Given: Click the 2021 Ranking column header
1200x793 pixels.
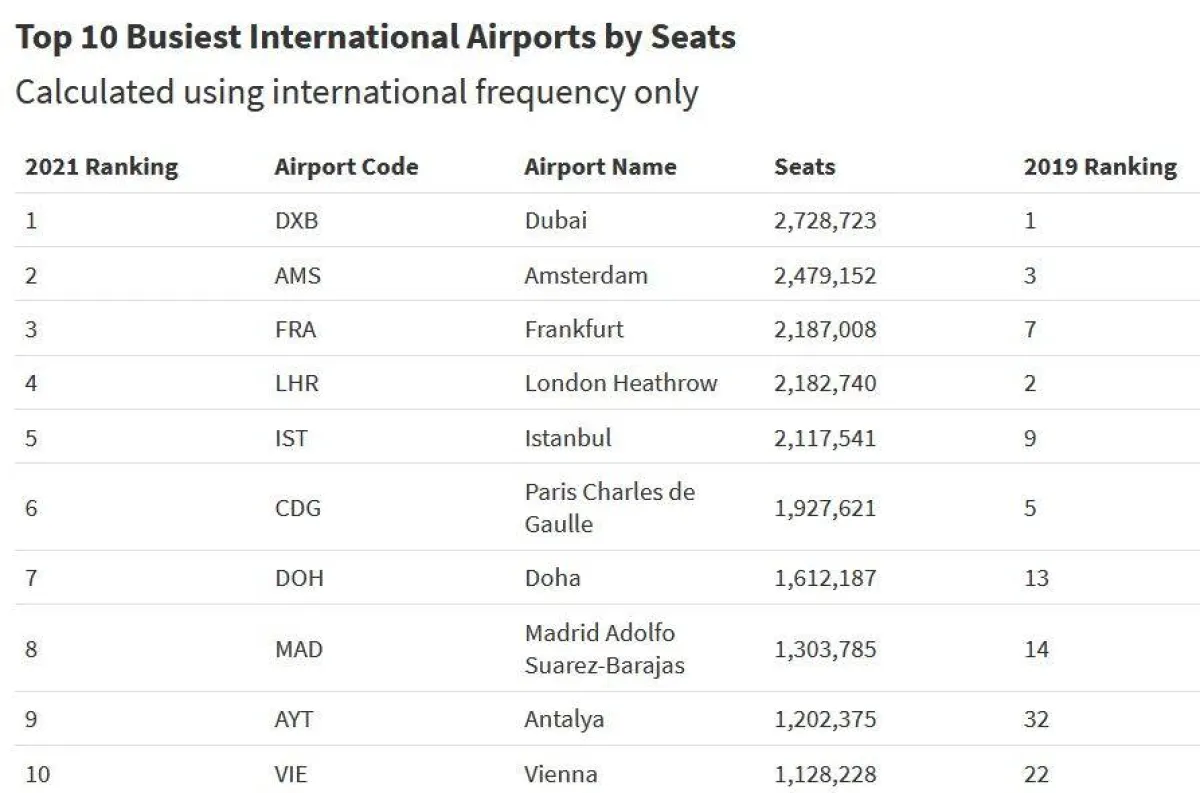Looking at the screenshot, I should tap(101, 167).
